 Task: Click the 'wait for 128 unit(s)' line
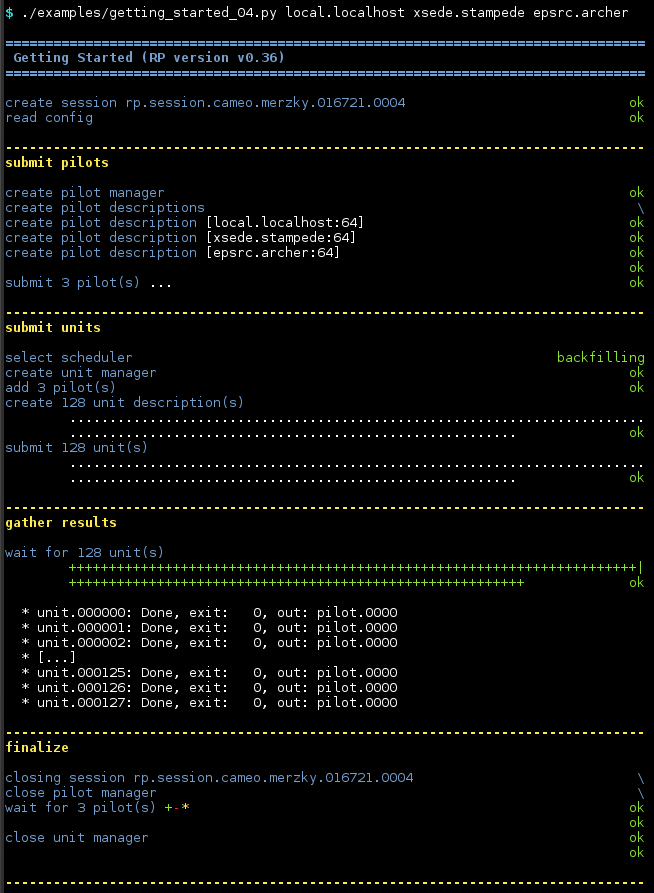coord(85,552)
